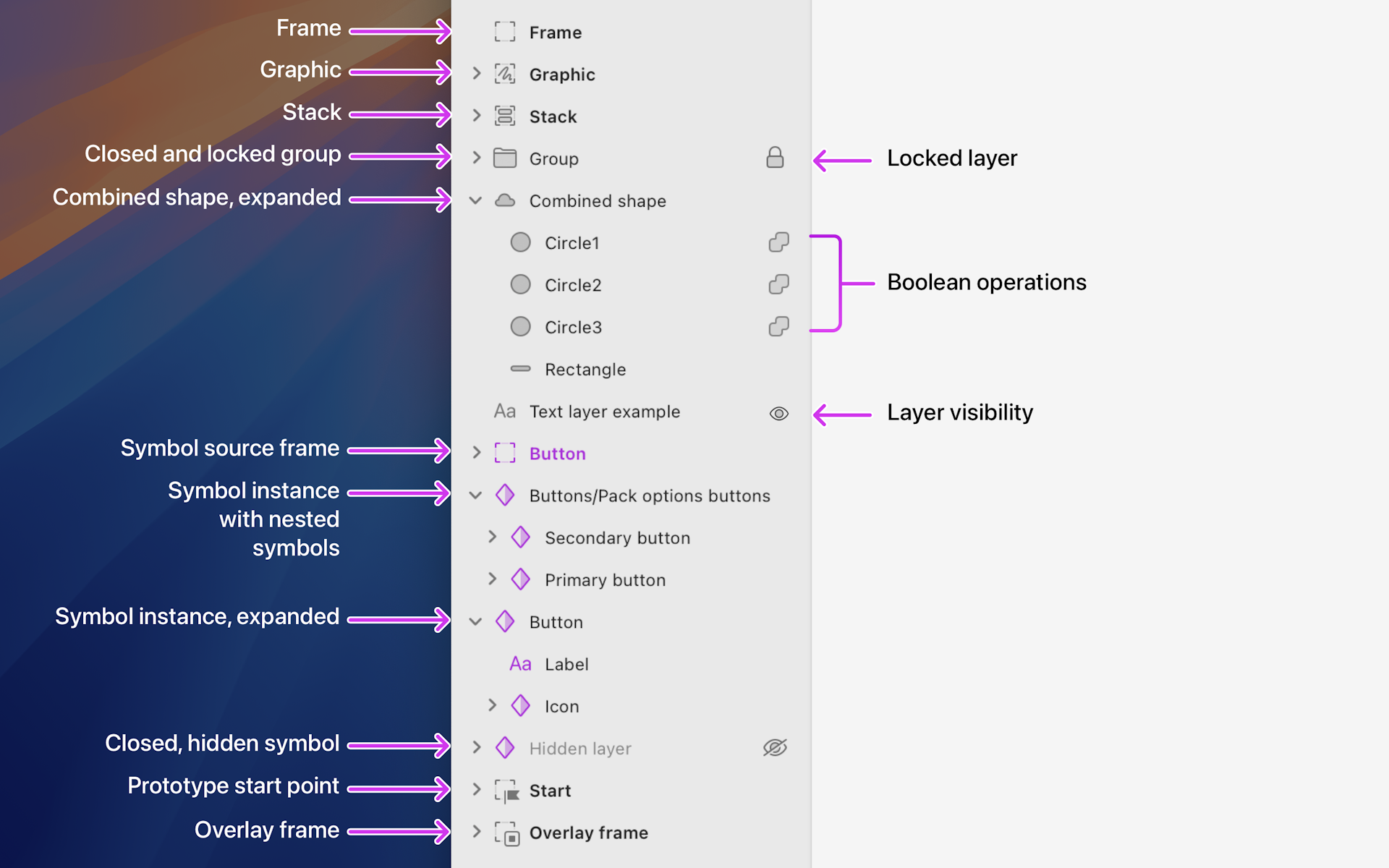Click the Graphic layer icon

(506, 73)
